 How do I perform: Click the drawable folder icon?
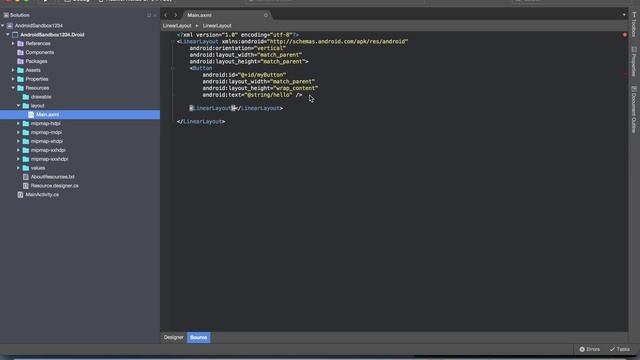[26, 97]
